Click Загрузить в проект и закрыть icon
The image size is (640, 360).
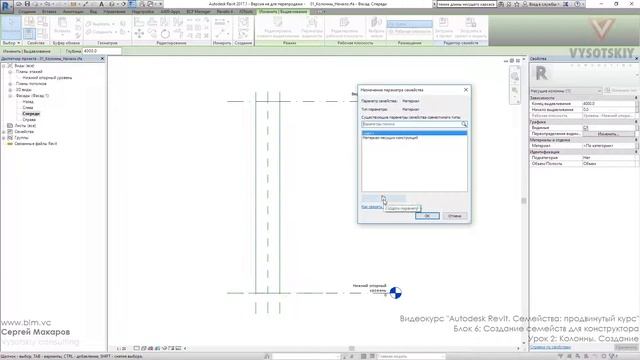[x=470, y=27]
